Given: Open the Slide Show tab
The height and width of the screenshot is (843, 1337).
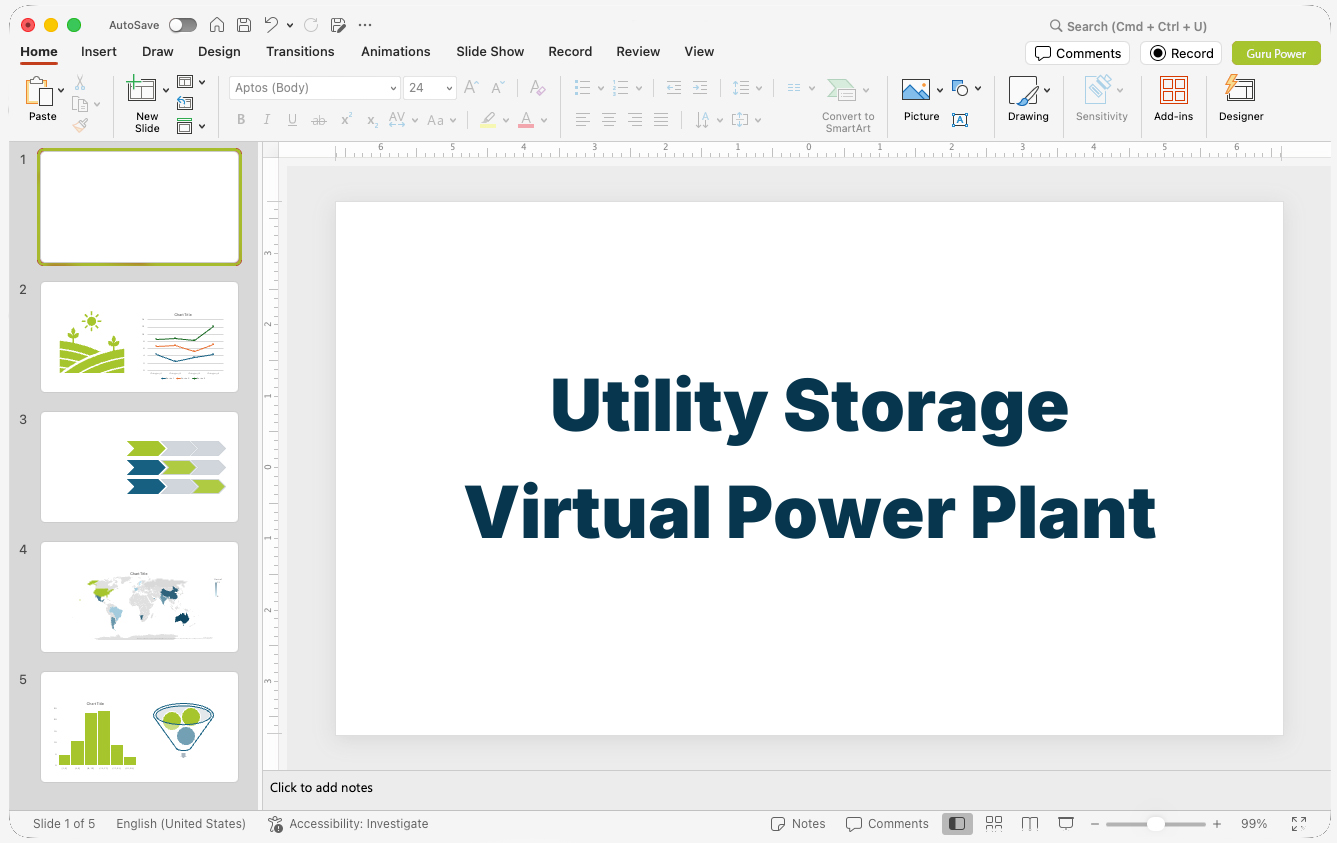Looking at the screenshot, I should [x=490, y=52].
